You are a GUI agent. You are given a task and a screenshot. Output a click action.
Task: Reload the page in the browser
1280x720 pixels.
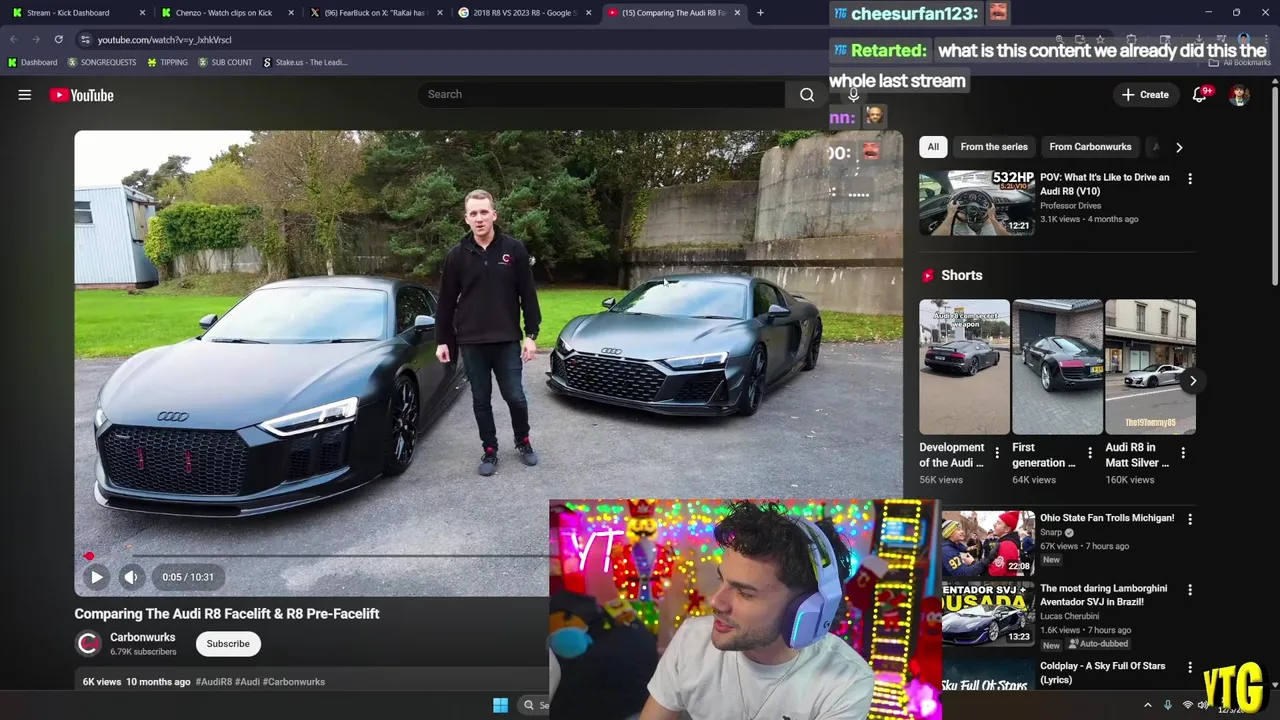point(58,39)
